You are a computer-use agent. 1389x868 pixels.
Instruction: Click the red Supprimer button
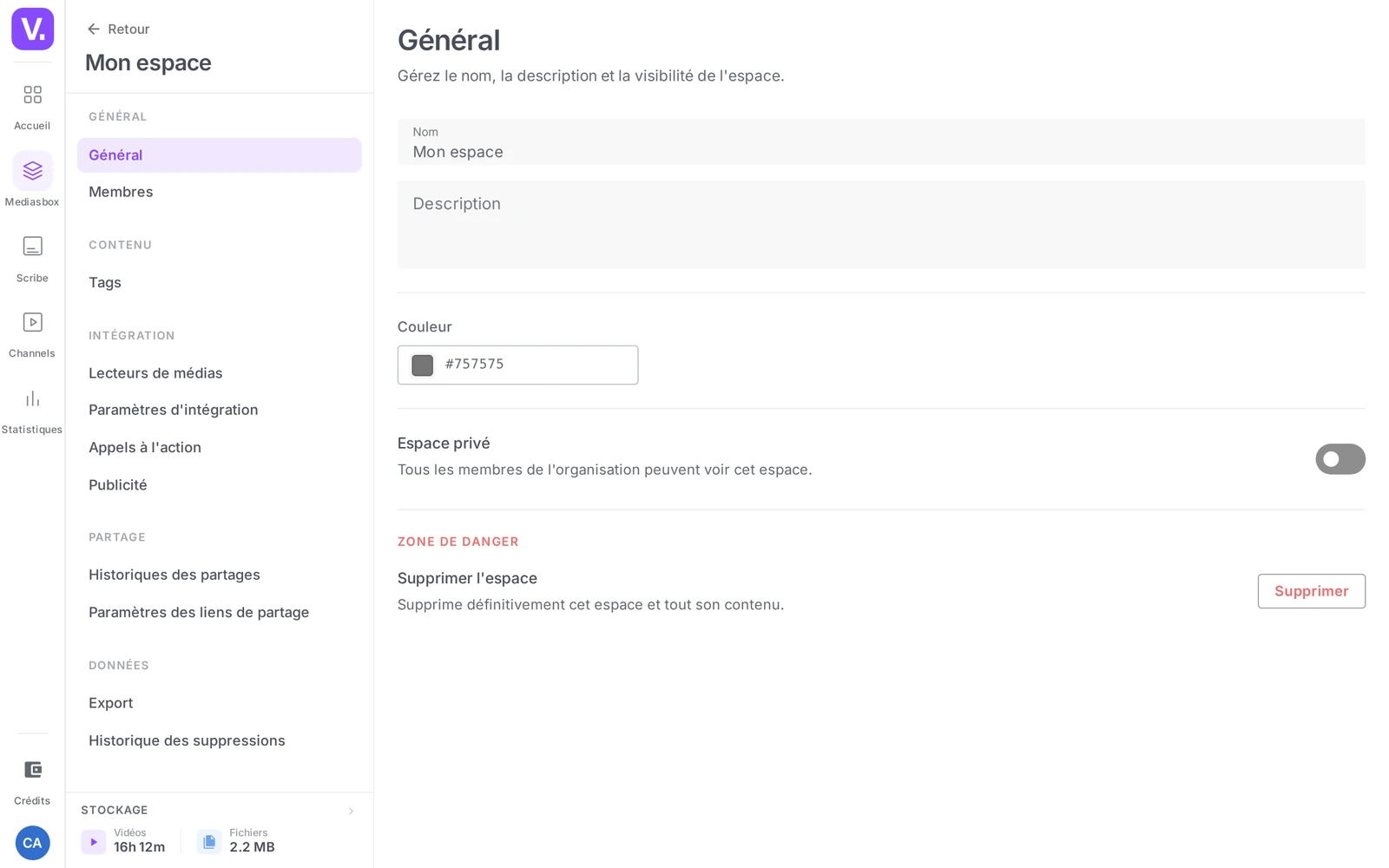tap(1311, 591)
